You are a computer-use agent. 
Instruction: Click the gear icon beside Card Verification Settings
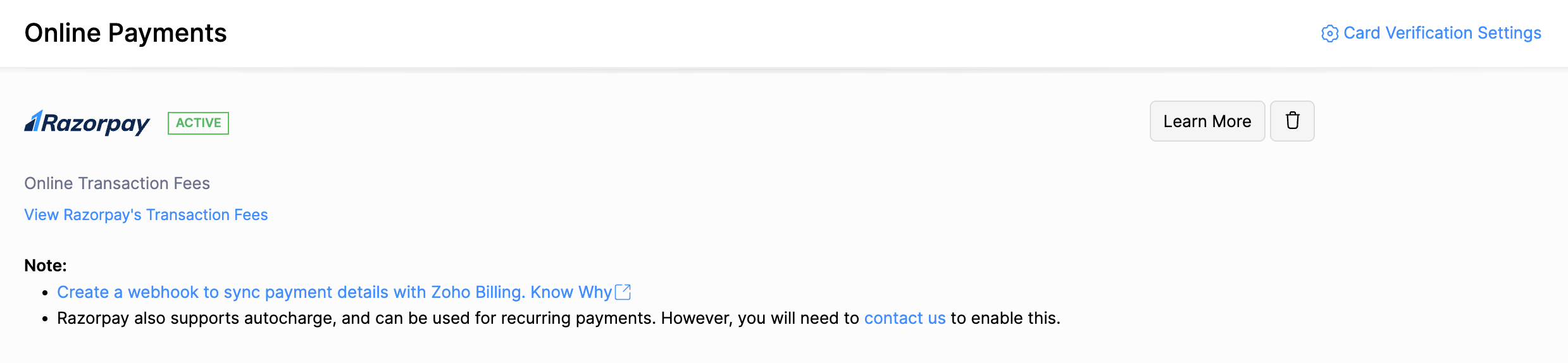click(1329, 34)
